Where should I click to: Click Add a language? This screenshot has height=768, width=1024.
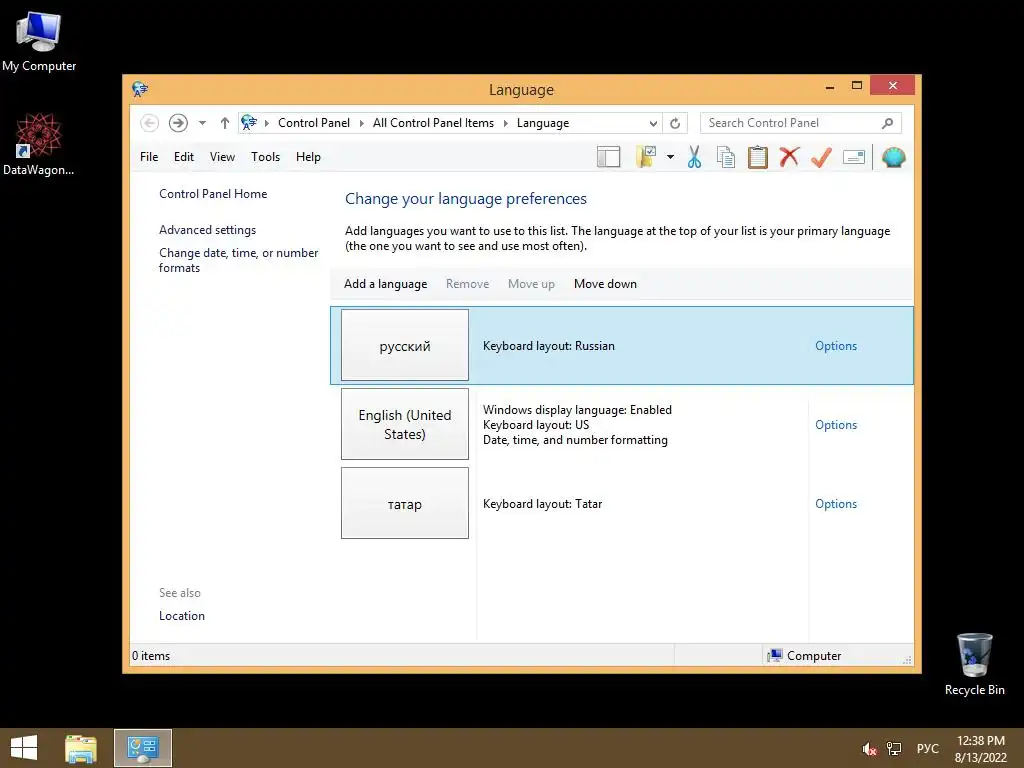point(385,284)
